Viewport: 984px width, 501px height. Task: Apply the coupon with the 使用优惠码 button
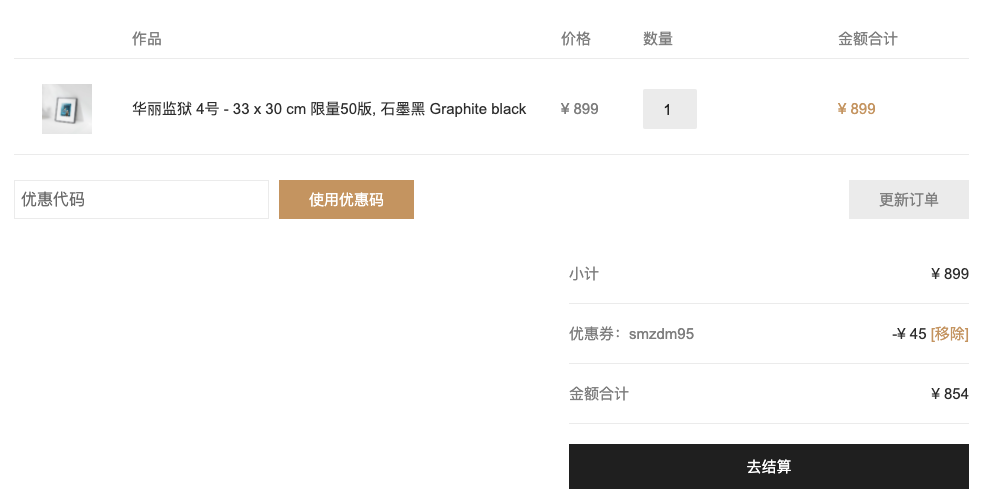(346, 200)
